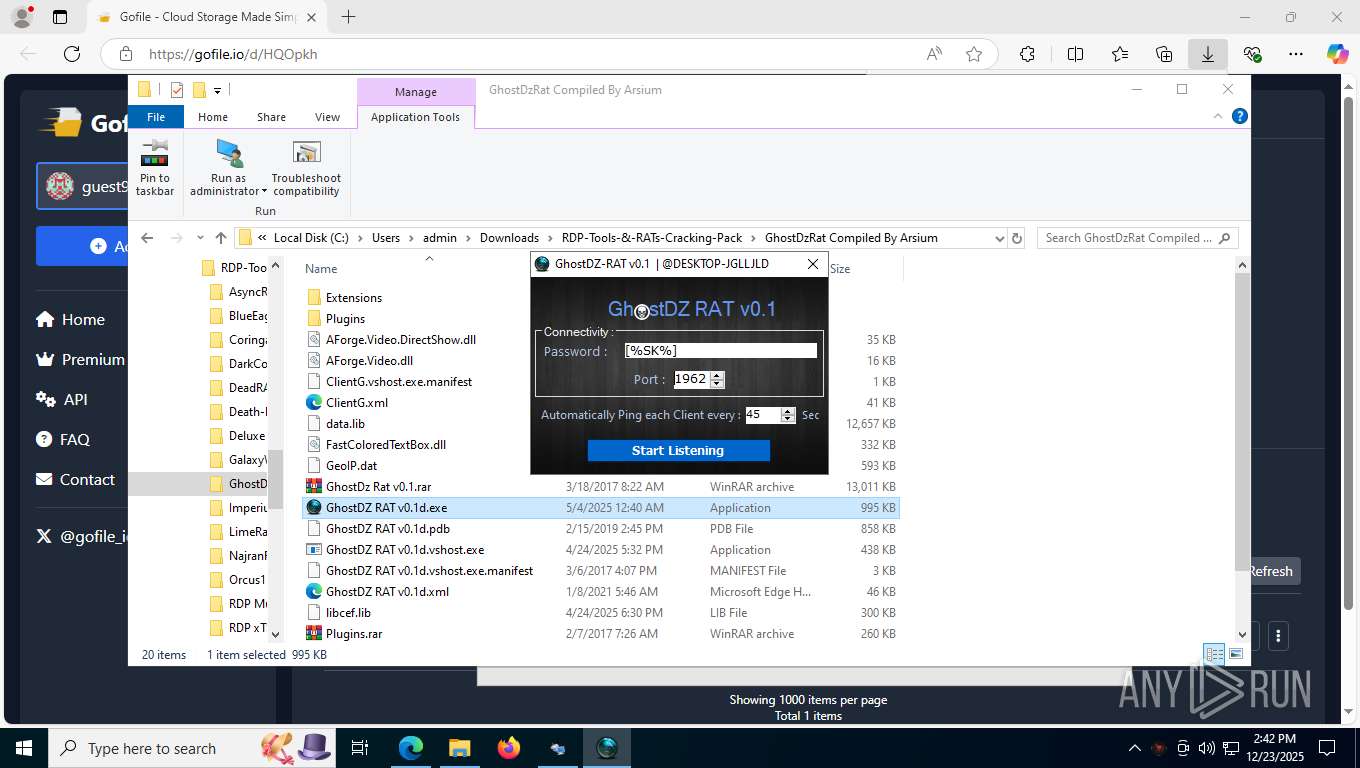Collapse the Explorer ribbon chevron
The width and height of the screenshot is (1360, 768).
pos(1218,116)
